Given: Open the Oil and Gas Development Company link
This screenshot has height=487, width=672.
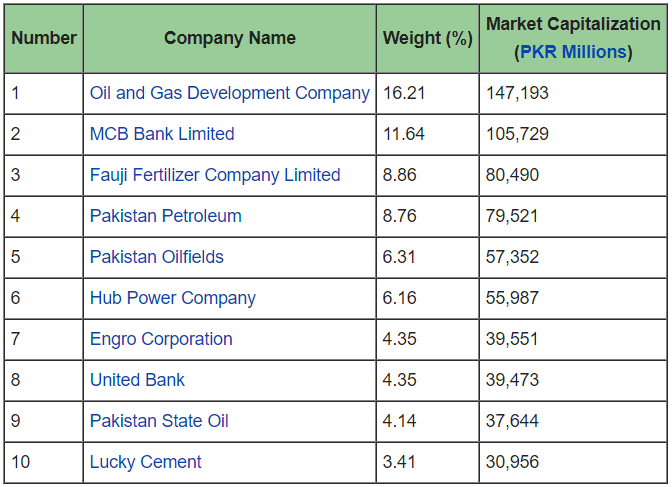Looking at the screenshot, I should tap(229, 93).
